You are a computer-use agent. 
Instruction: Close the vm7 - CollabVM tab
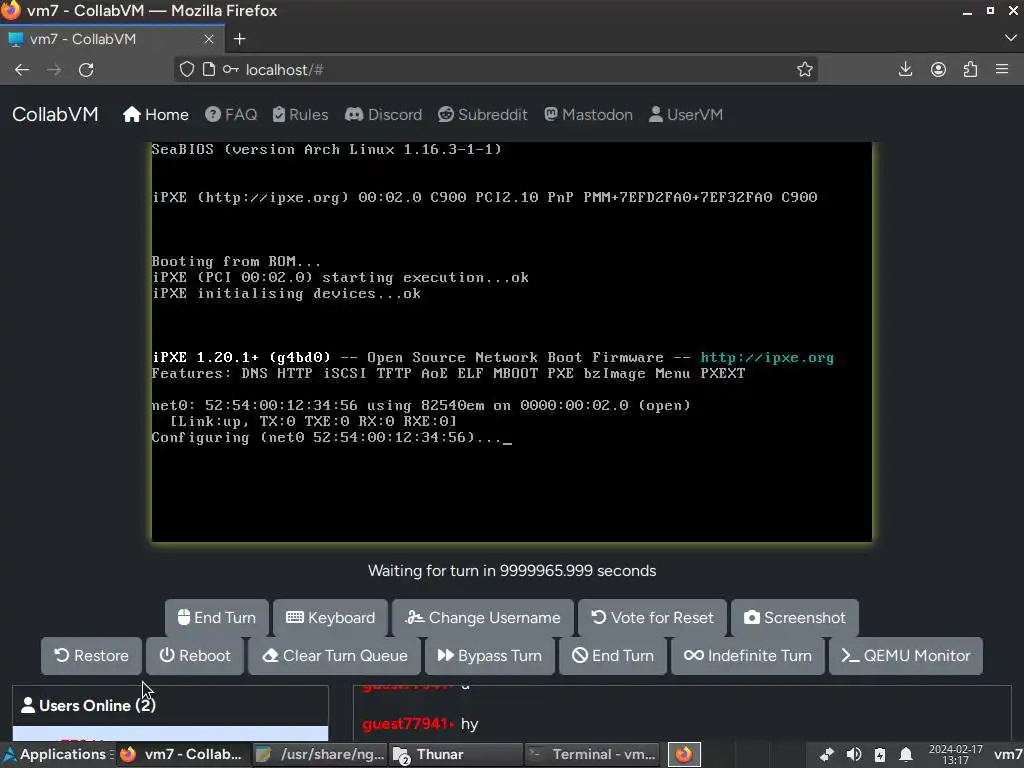tap(209, 39)
